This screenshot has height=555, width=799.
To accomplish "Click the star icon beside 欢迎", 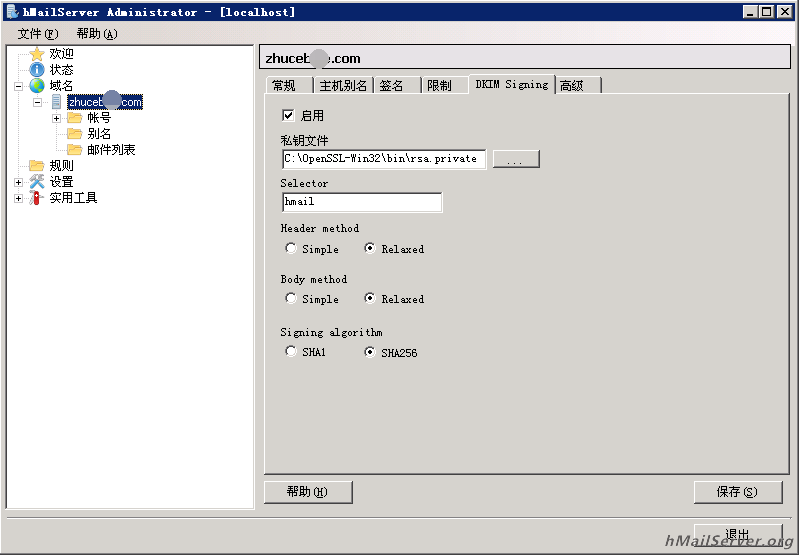I will pos(37,53).
